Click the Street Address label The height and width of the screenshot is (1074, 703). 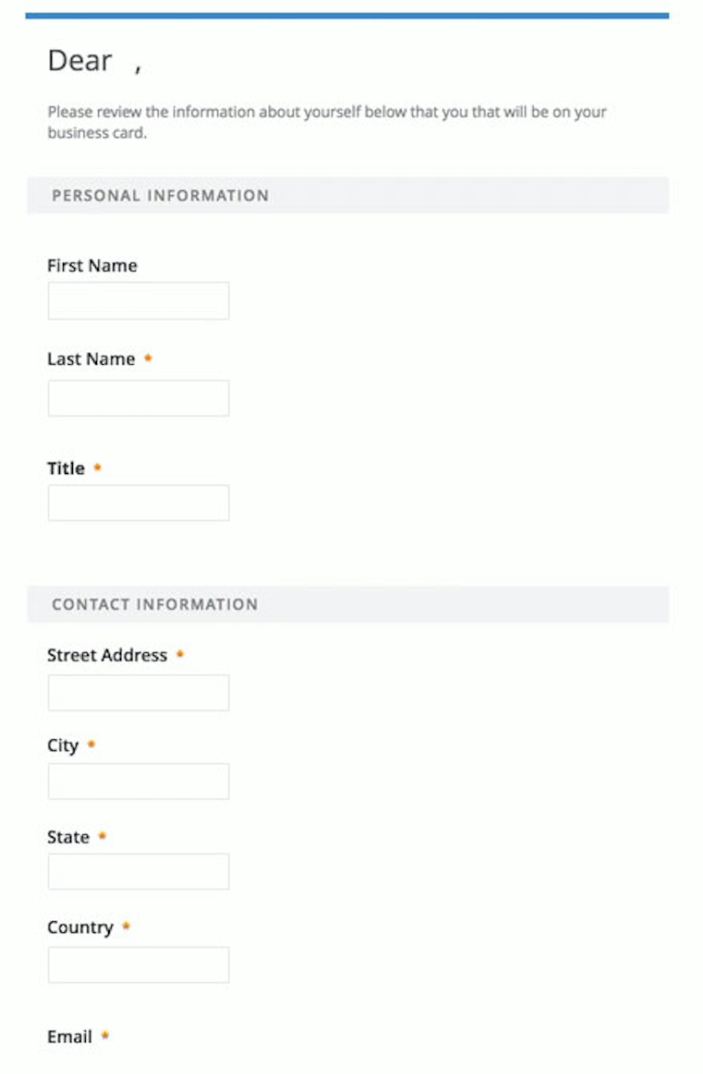click(107, 655)
